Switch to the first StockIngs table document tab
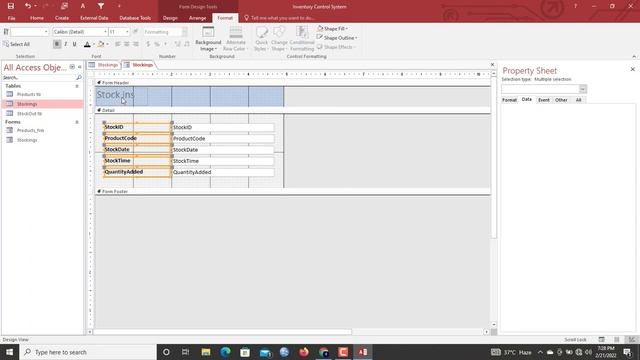640x360 pixels. point(104,65)
